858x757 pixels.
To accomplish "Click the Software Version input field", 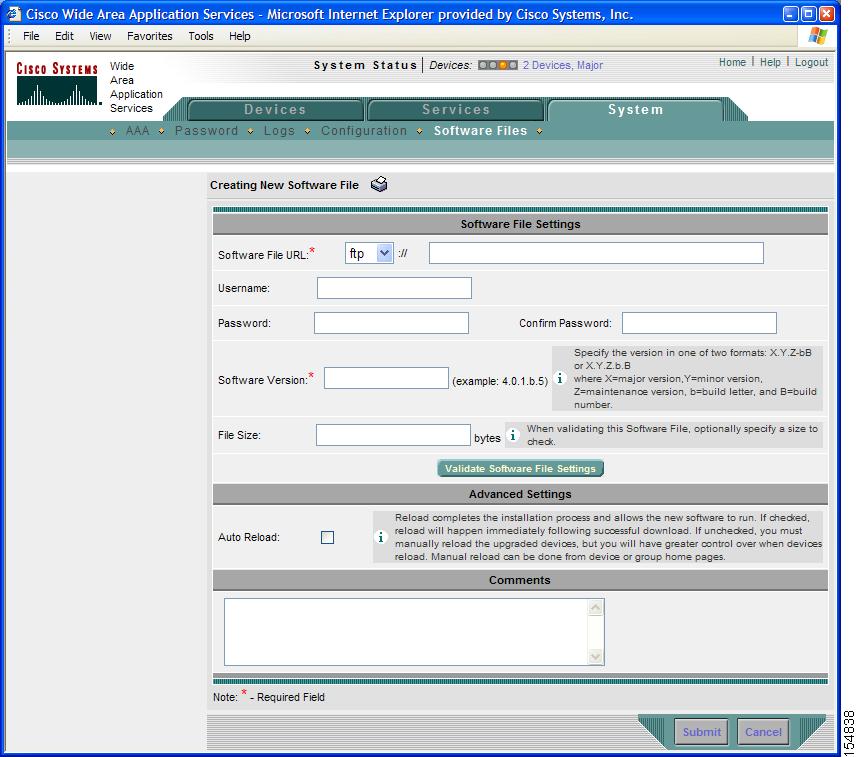I will coord(386,378).
